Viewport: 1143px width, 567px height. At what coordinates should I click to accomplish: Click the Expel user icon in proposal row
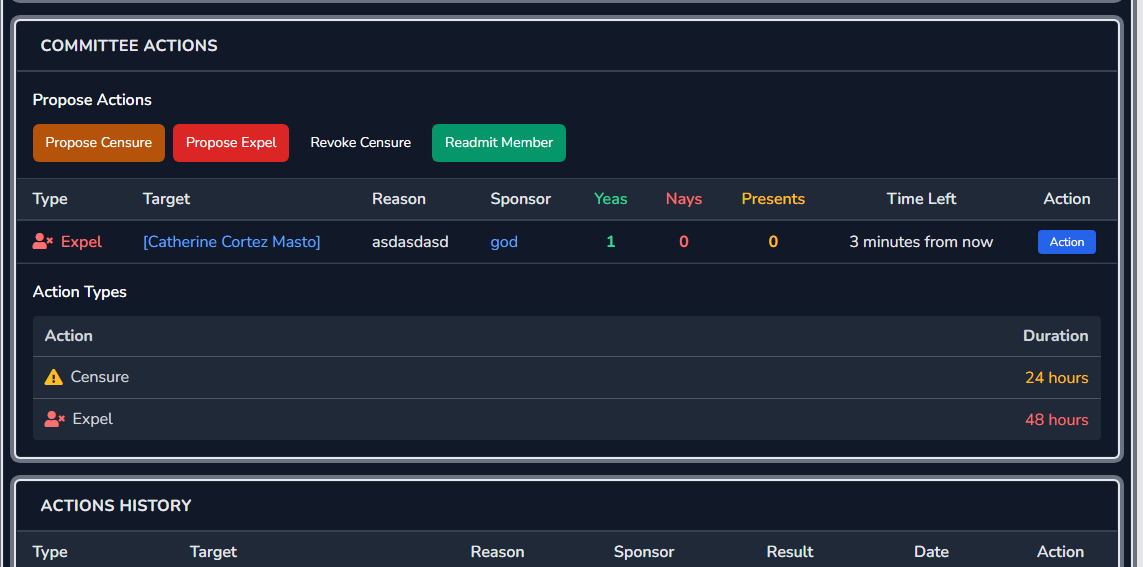43,242
